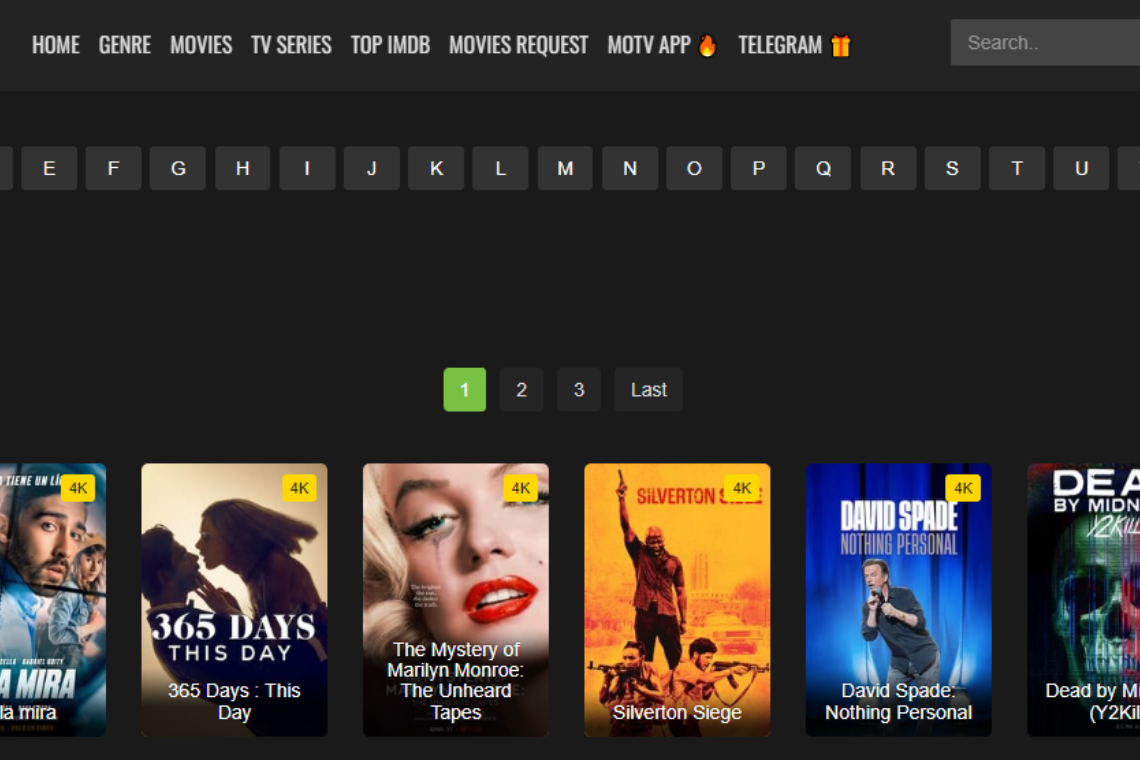Screen dimensions: 1140x760
Task: Open the TELEGRAM link
Action: (780, 45)
